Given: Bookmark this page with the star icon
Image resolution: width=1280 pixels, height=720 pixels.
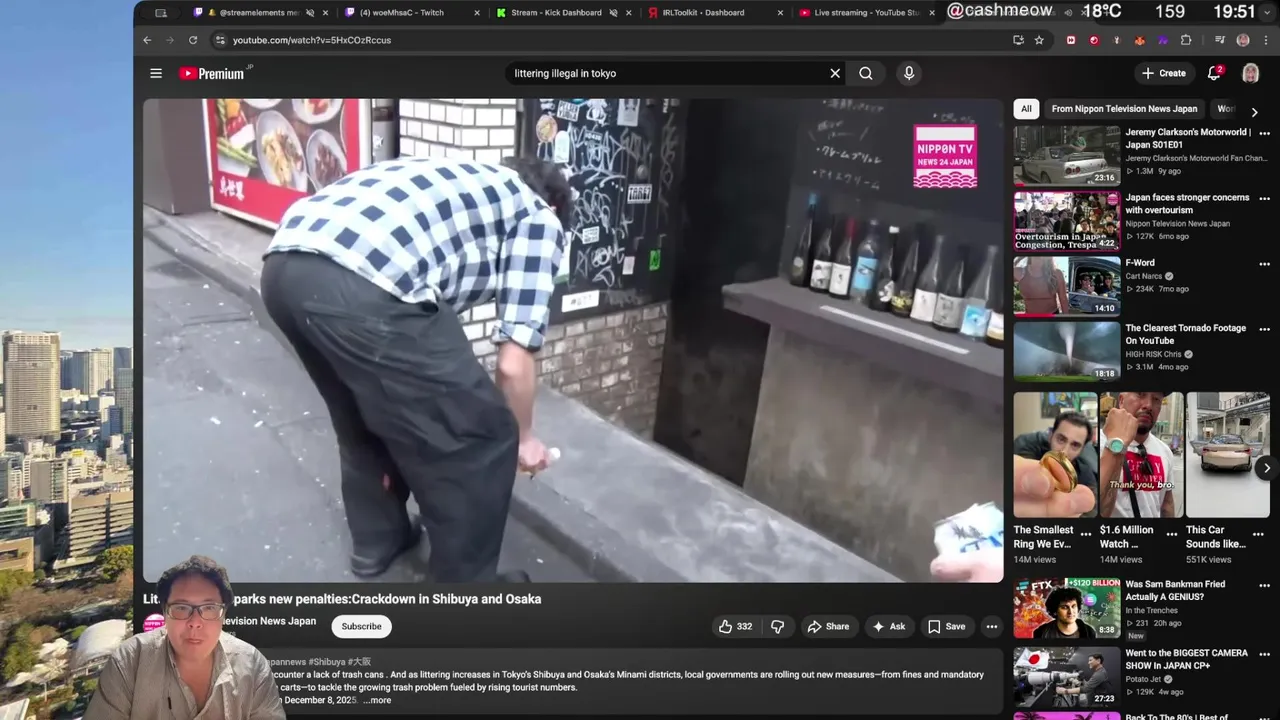Looking at the screenshot, I should tap(1039, 40).
